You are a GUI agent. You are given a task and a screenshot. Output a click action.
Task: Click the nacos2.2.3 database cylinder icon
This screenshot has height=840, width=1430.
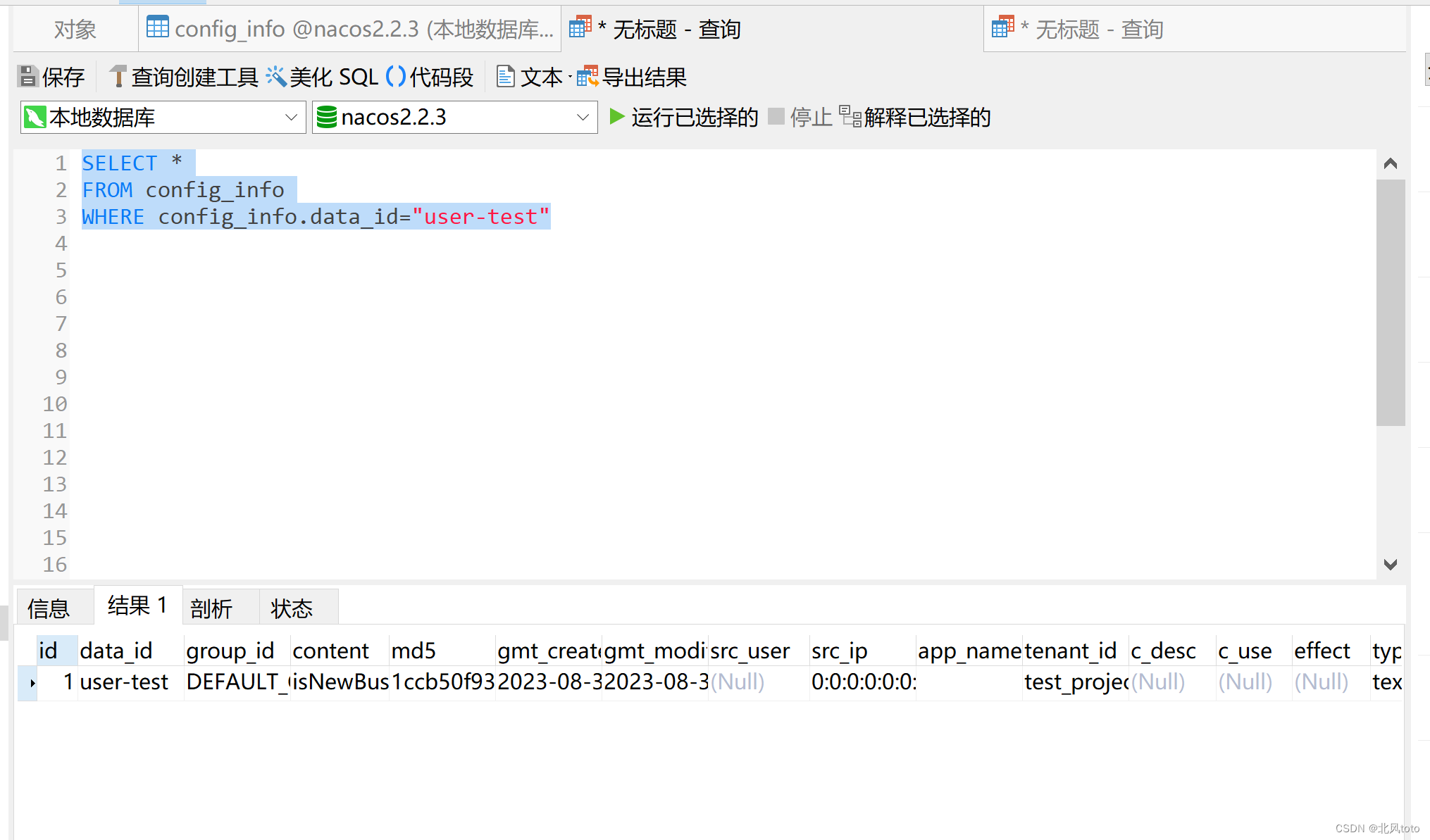pyautogui.click(x=327, y=117)
